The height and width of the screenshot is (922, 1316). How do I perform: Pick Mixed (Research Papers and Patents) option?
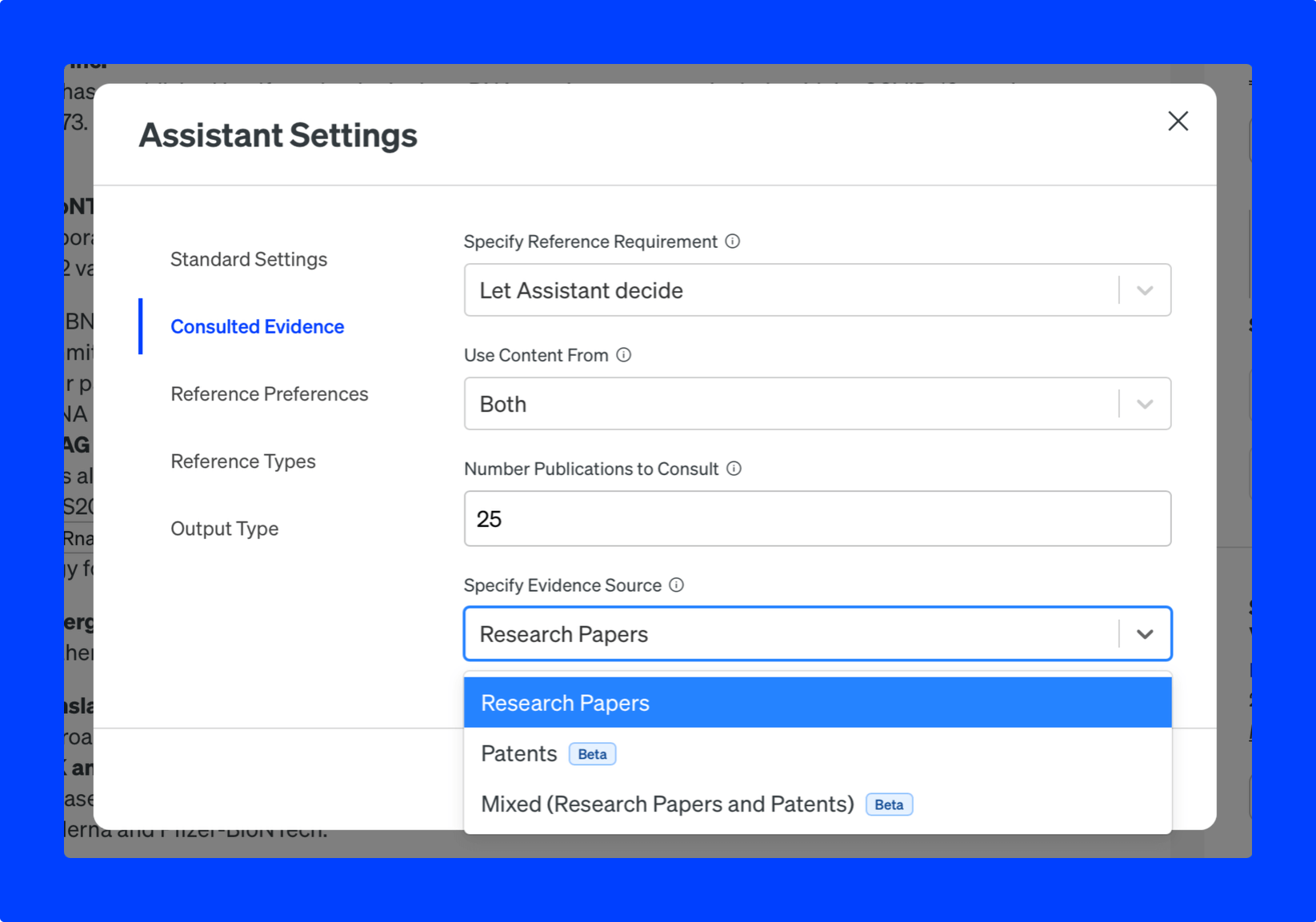tap(667, 804)
